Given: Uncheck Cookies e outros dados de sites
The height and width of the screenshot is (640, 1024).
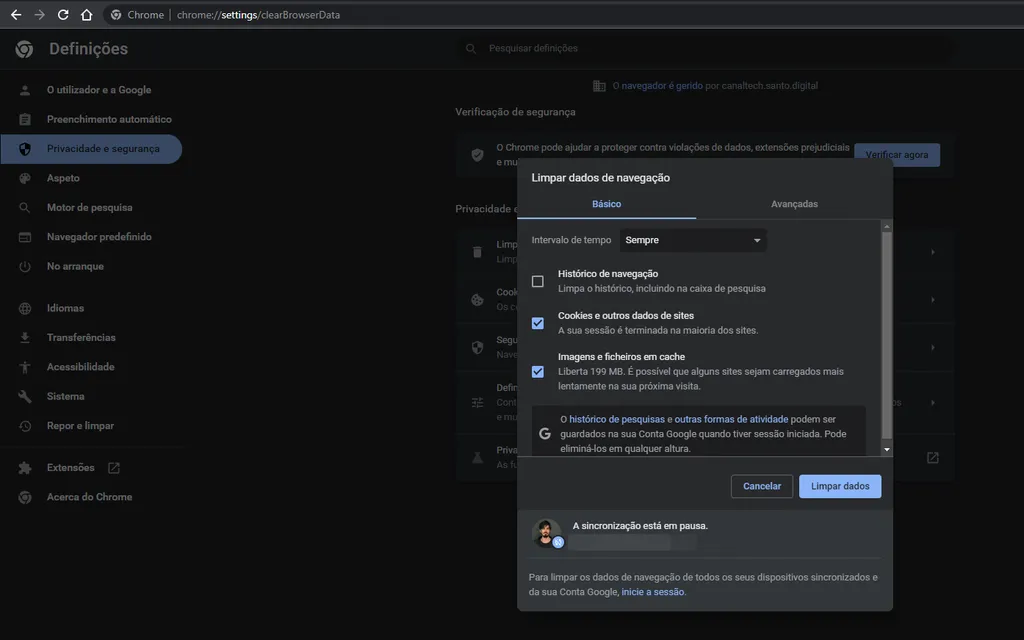Looking at the screenshot, I should (538, 323).
